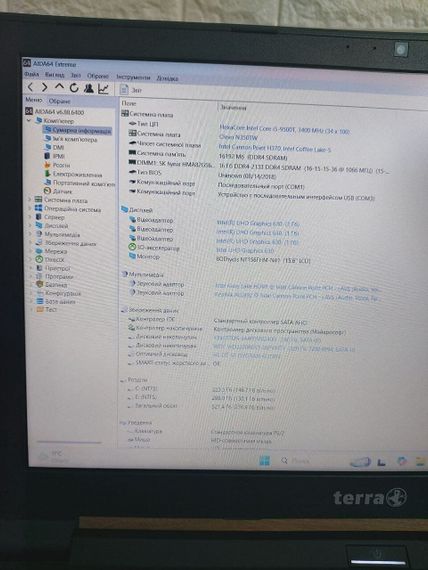Viewport: 428px width, 570px height.
Task: Open the Файл menu
Action: (x=31, y=74)
